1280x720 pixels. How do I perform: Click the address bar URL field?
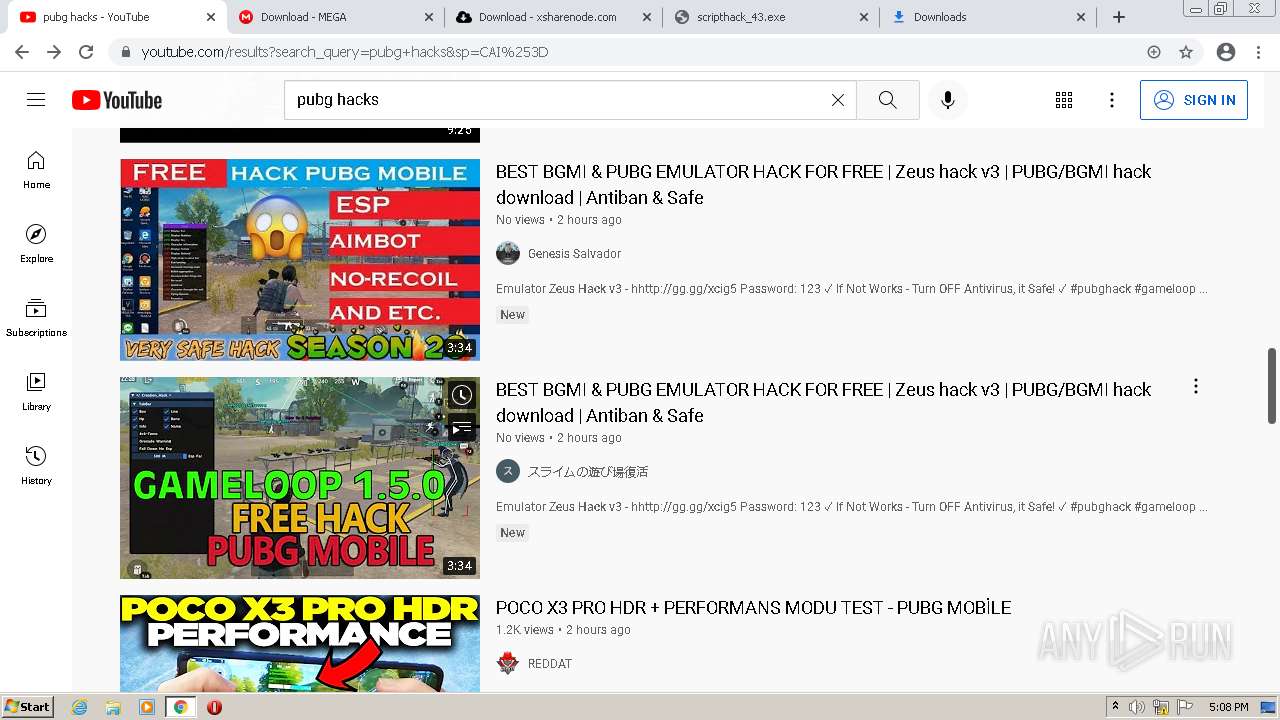(x=640, y=52)
